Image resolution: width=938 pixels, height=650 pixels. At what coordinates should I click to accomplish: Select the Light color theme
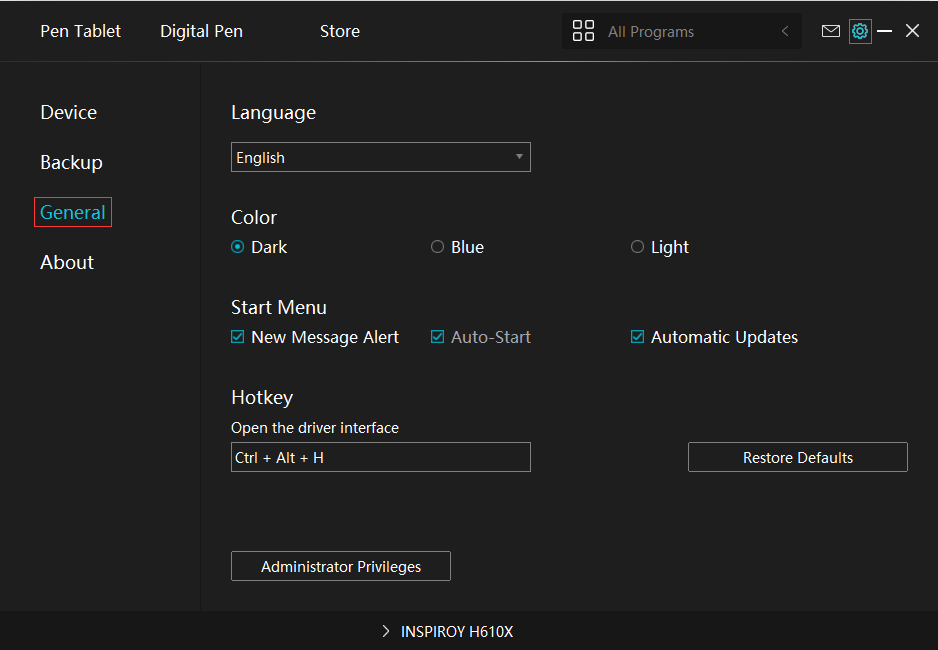[x=637, y=247]
